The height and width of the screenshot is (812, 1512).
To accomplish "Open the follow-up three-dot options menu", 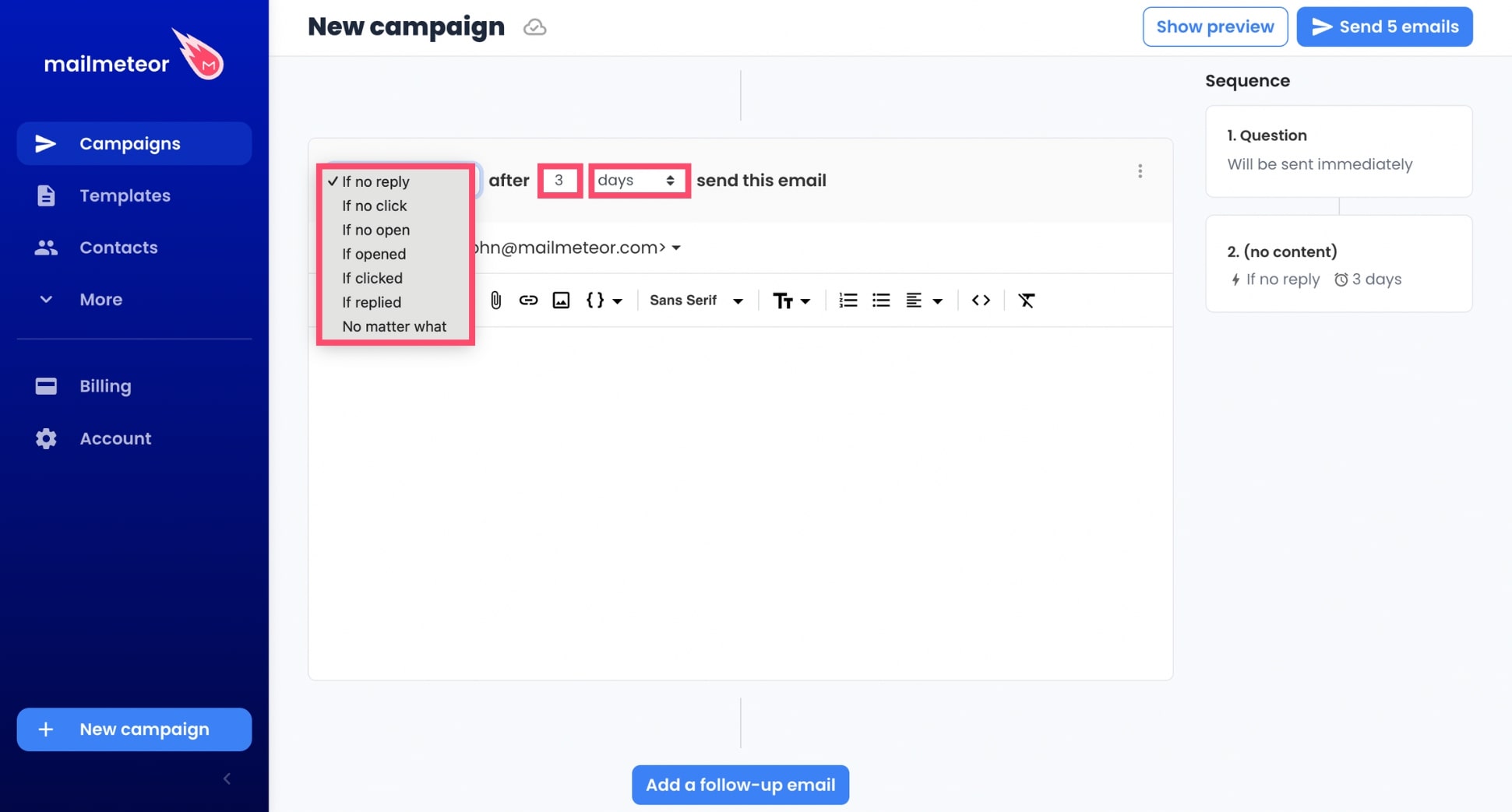I will [x=1140, y=171].
